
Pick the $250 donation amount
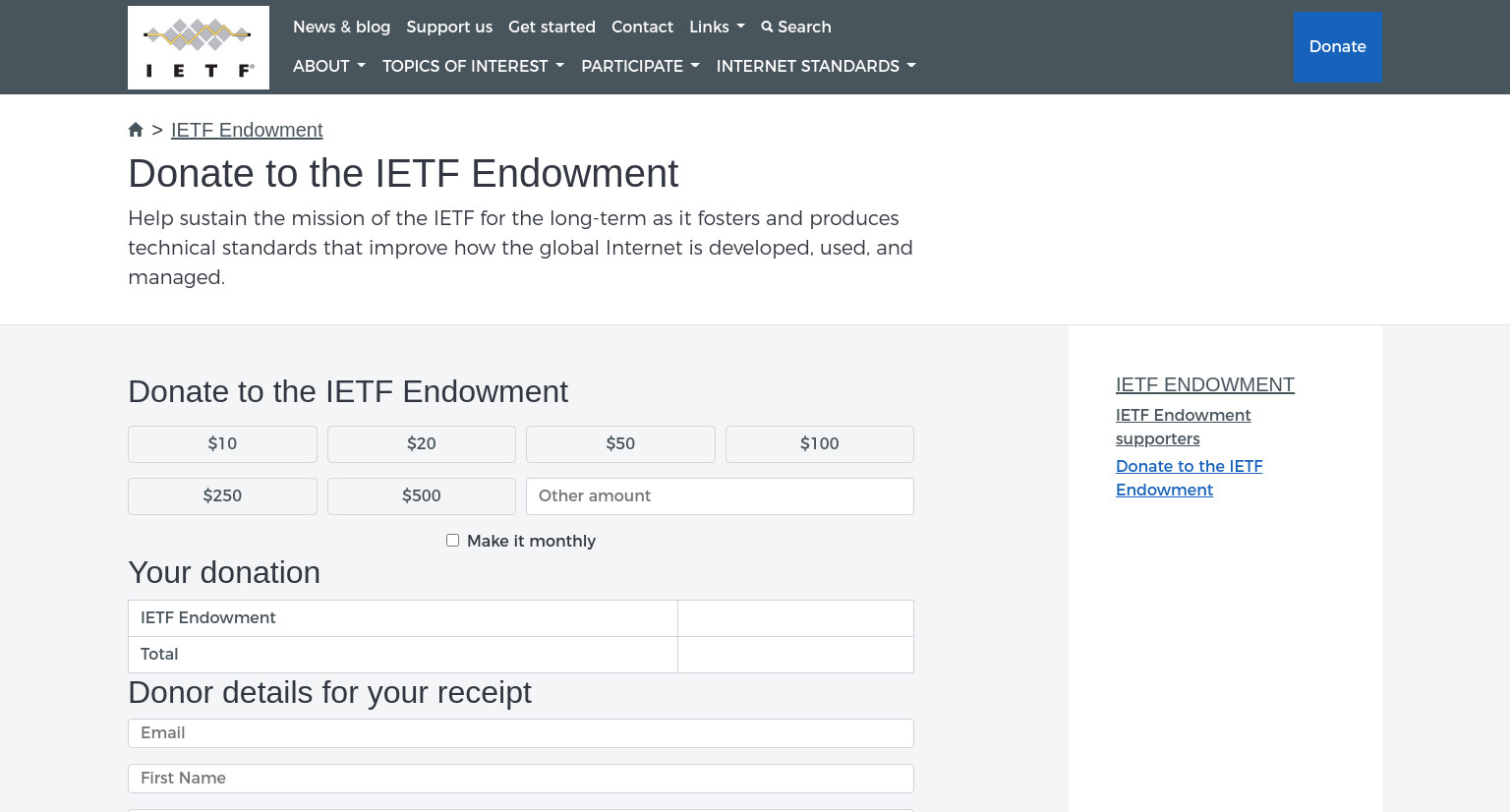[x=222, y=496]
